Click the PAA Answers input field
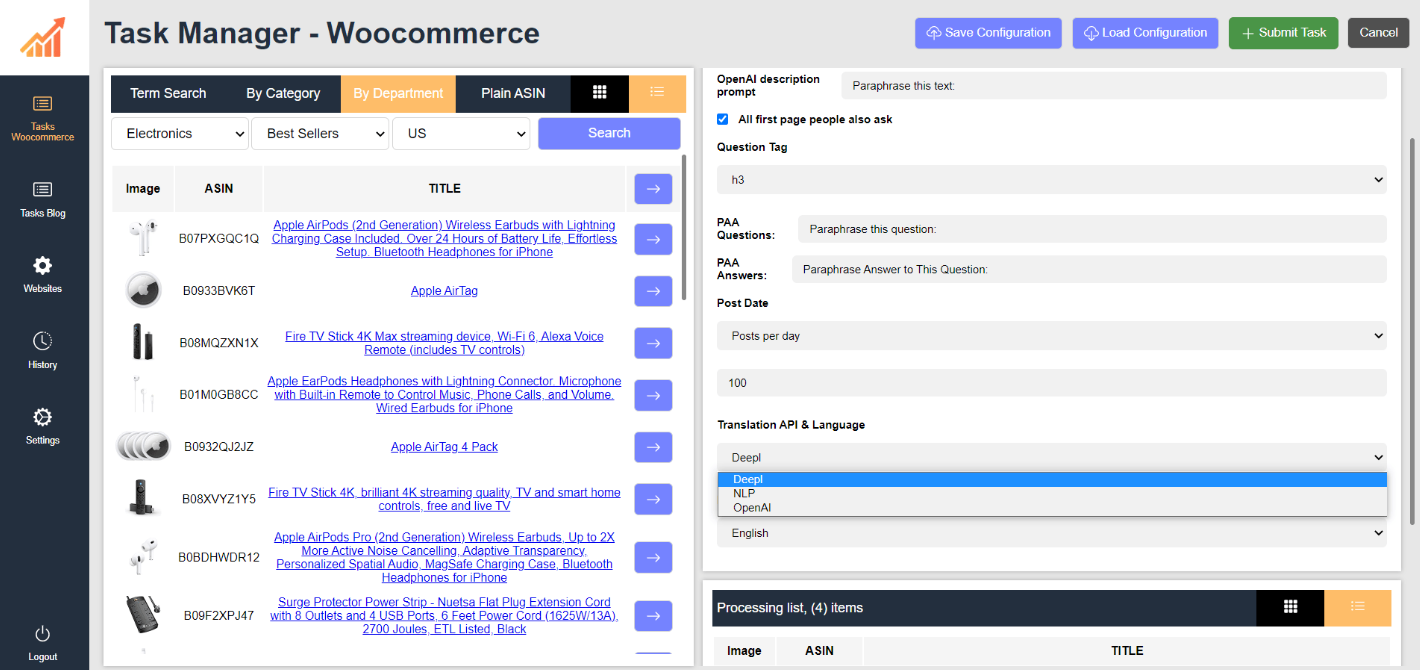 click(x=1089, y=269)
